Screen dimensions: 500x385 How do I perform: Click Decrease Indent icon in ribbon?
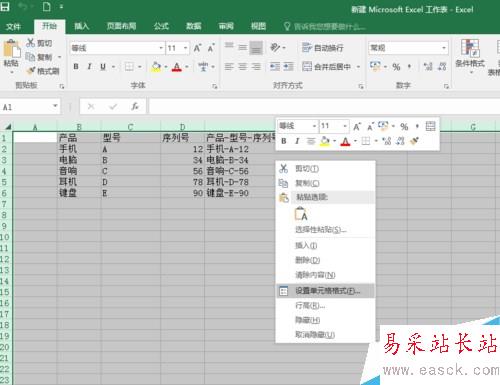point(275,67)
